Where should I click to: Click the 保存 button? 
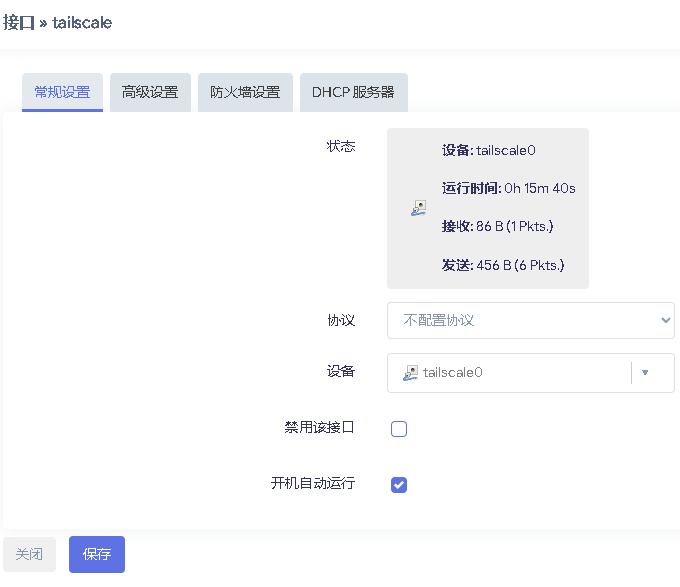(x=97, y=554)
